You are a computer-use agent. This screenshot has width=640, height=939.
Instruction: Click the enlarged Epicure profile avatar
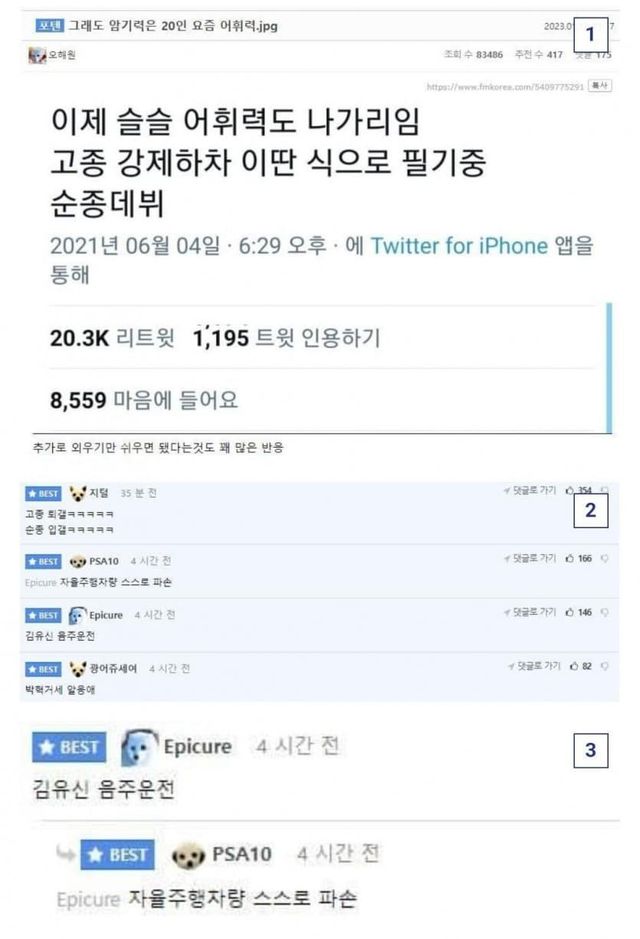coord(139,747)
